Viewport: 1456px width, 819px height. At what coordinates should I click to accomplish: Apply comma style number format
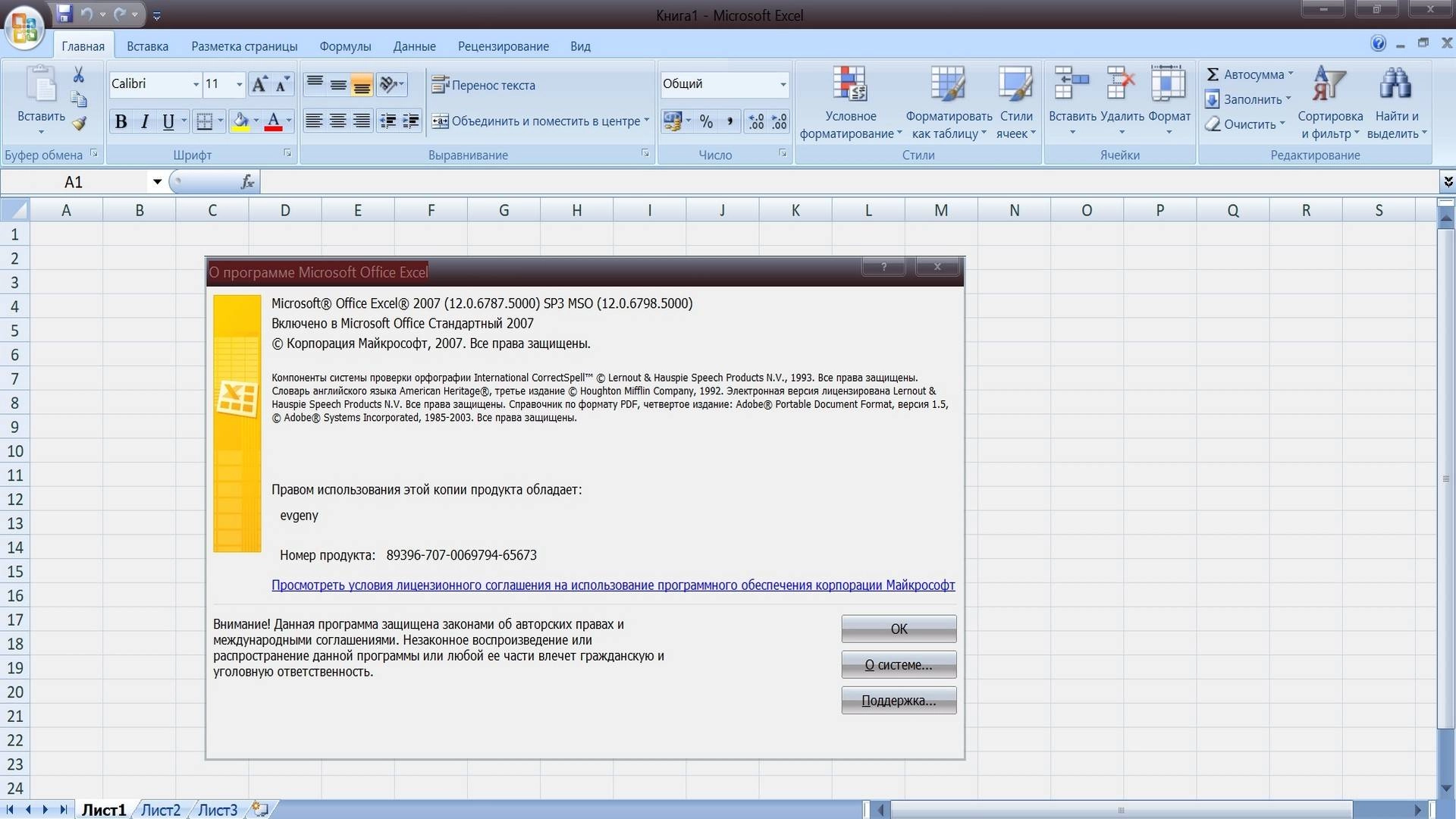point(730,121)
